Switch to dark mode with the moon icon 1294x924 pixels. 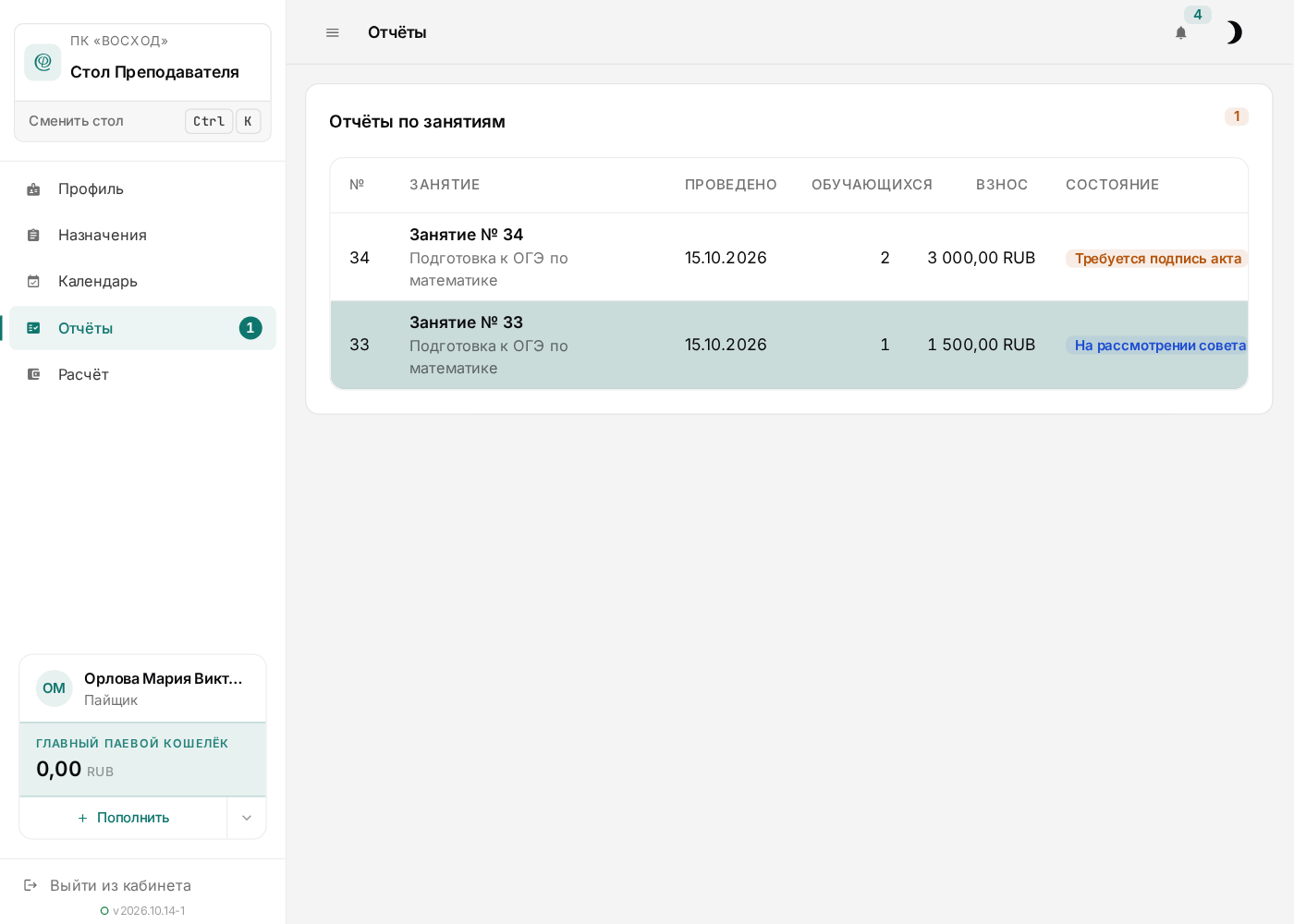click(x=1233, y=33)
